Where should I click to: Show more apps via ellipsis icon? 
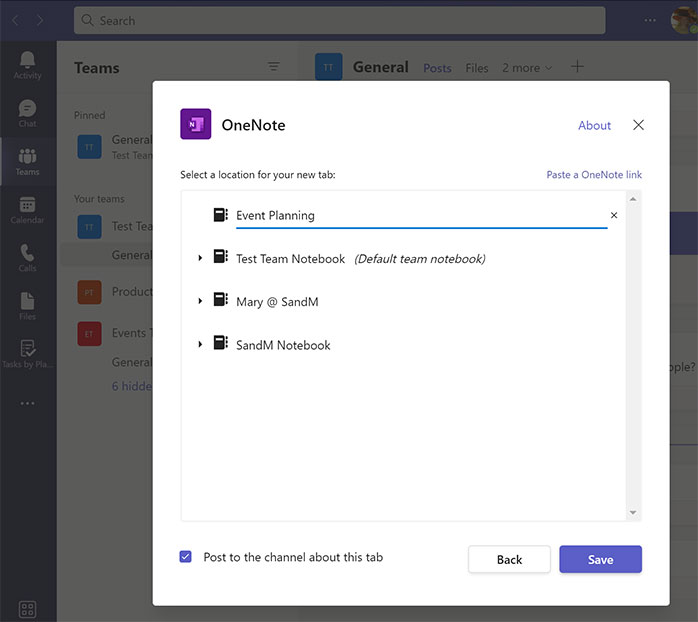[27, 403]
